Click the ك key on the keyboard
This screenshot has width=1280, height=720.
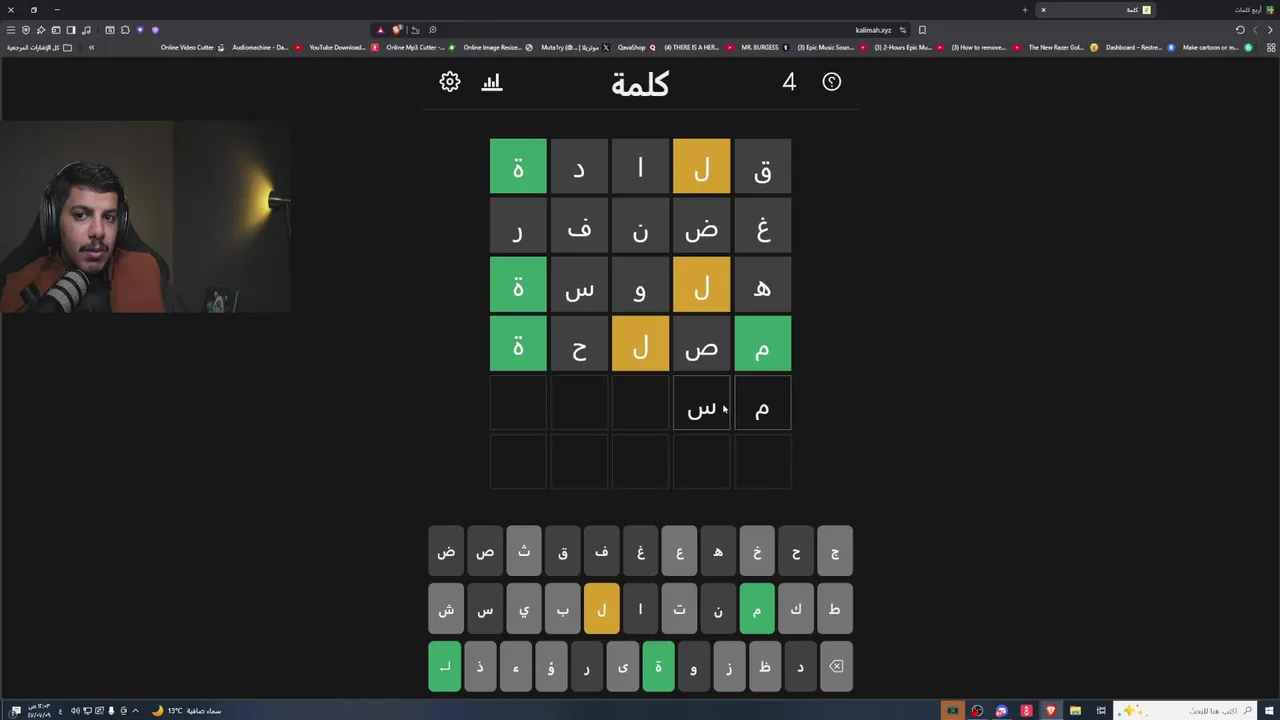coord(796,609)
